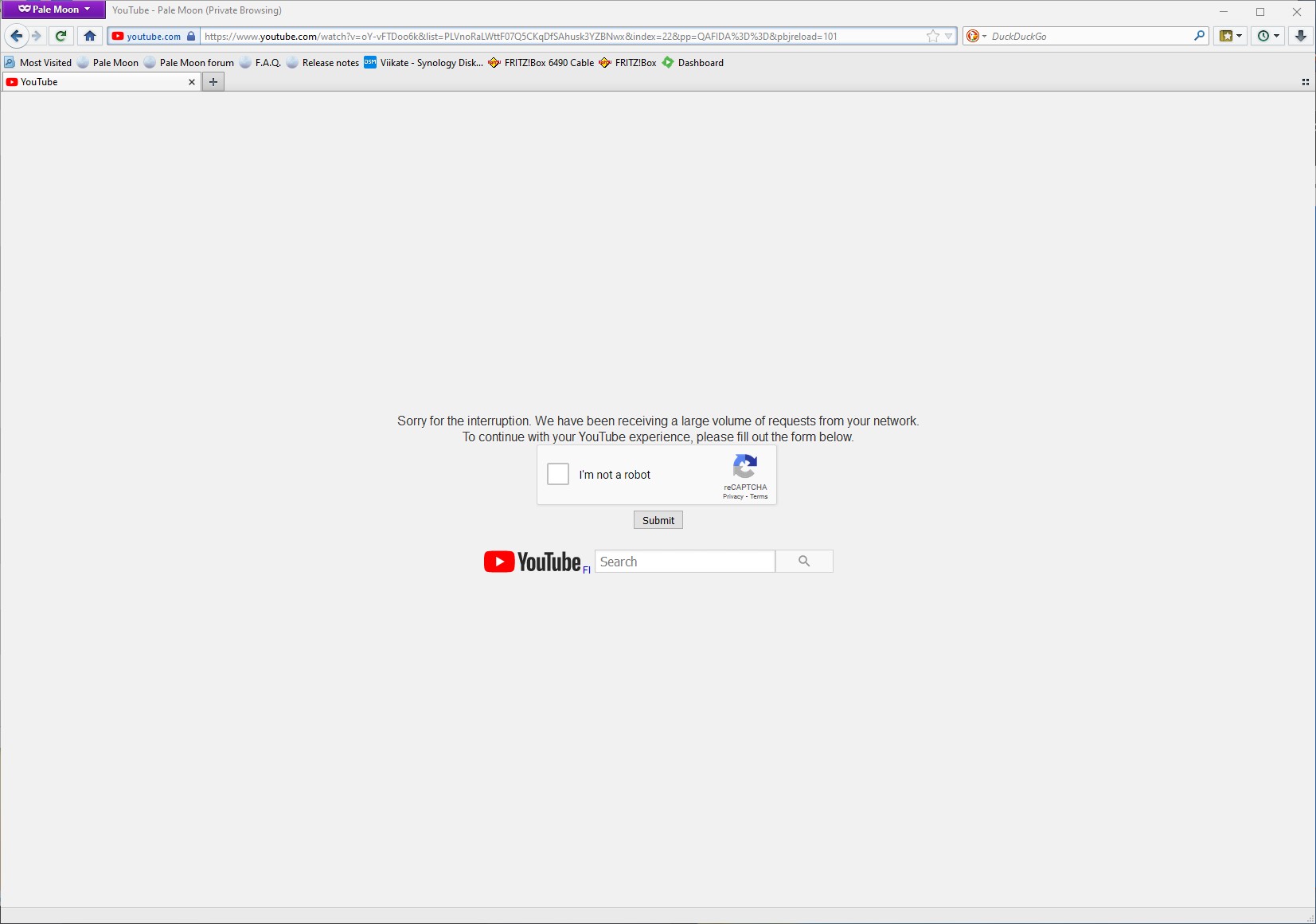This screenshot has height=924, width=1316.
Task: Open the Pale Moon forum bookmark
Action: tap(196, 62)
